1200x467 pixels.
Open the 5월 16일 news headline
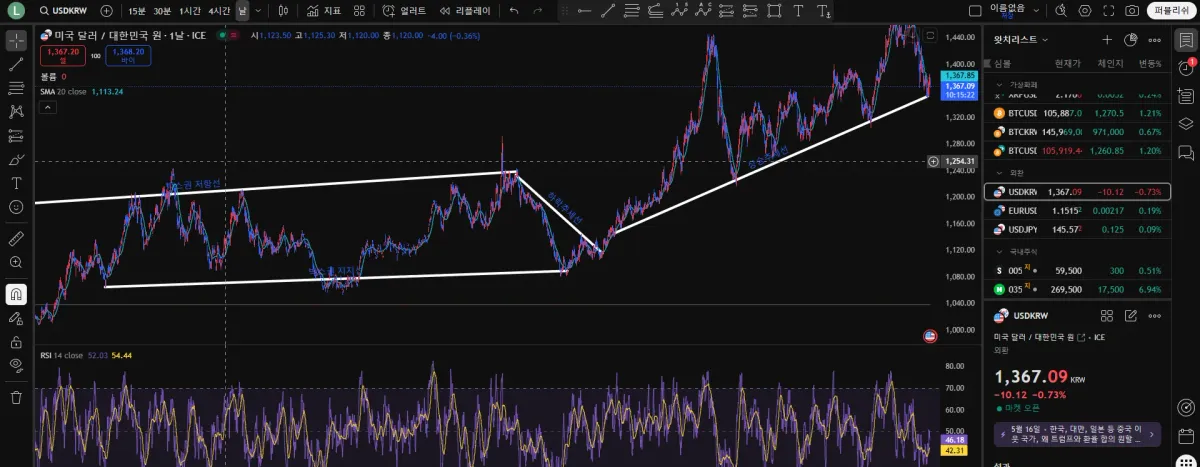coord(1077,434)
